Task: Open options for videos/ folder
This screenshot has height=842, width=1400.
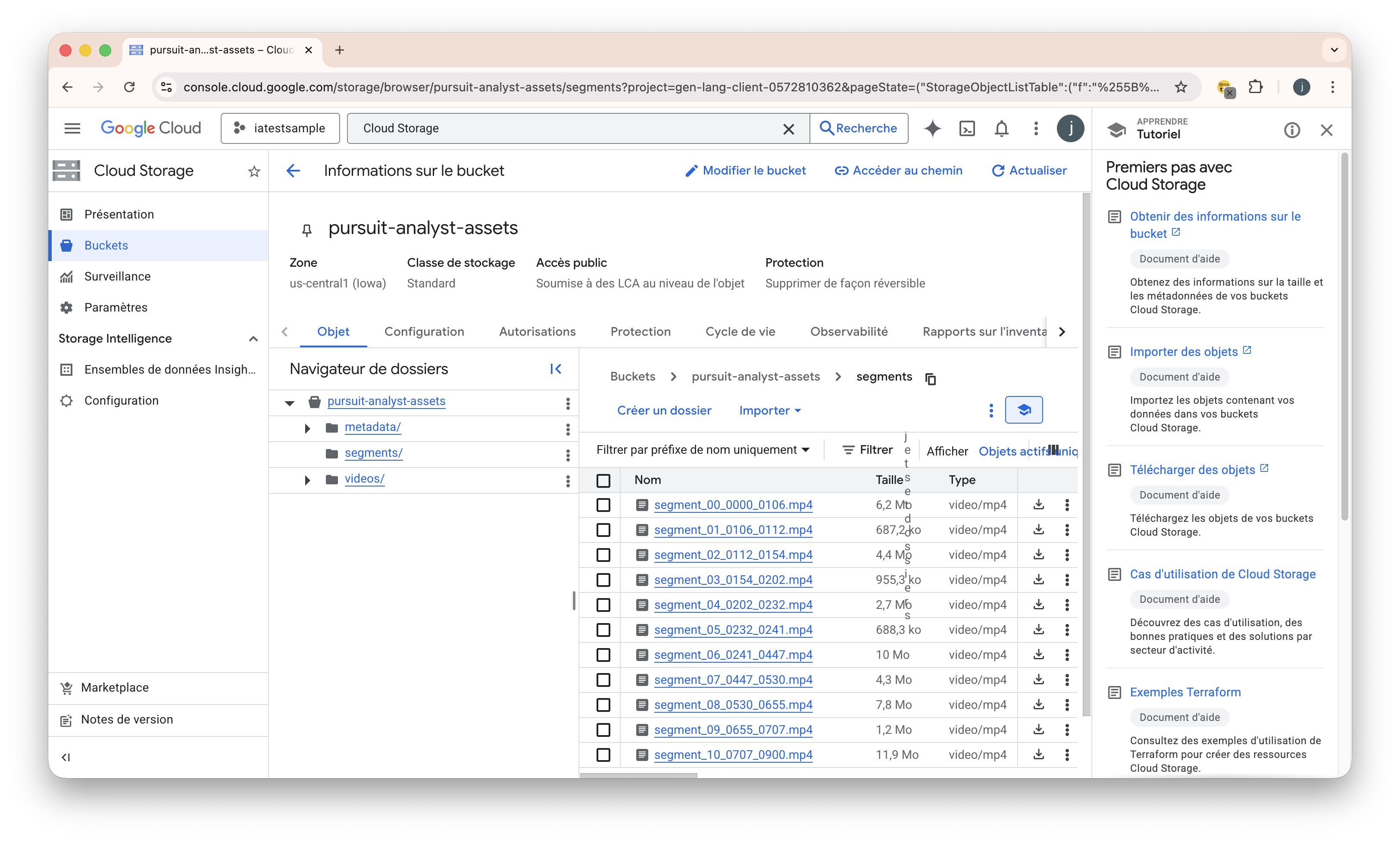Action: tap(568, 480)
